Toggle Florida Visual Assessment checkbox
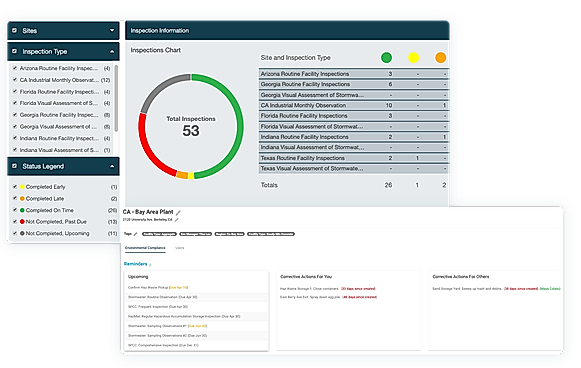The width and height of the screenshot is (581, 368). [15, 103]
